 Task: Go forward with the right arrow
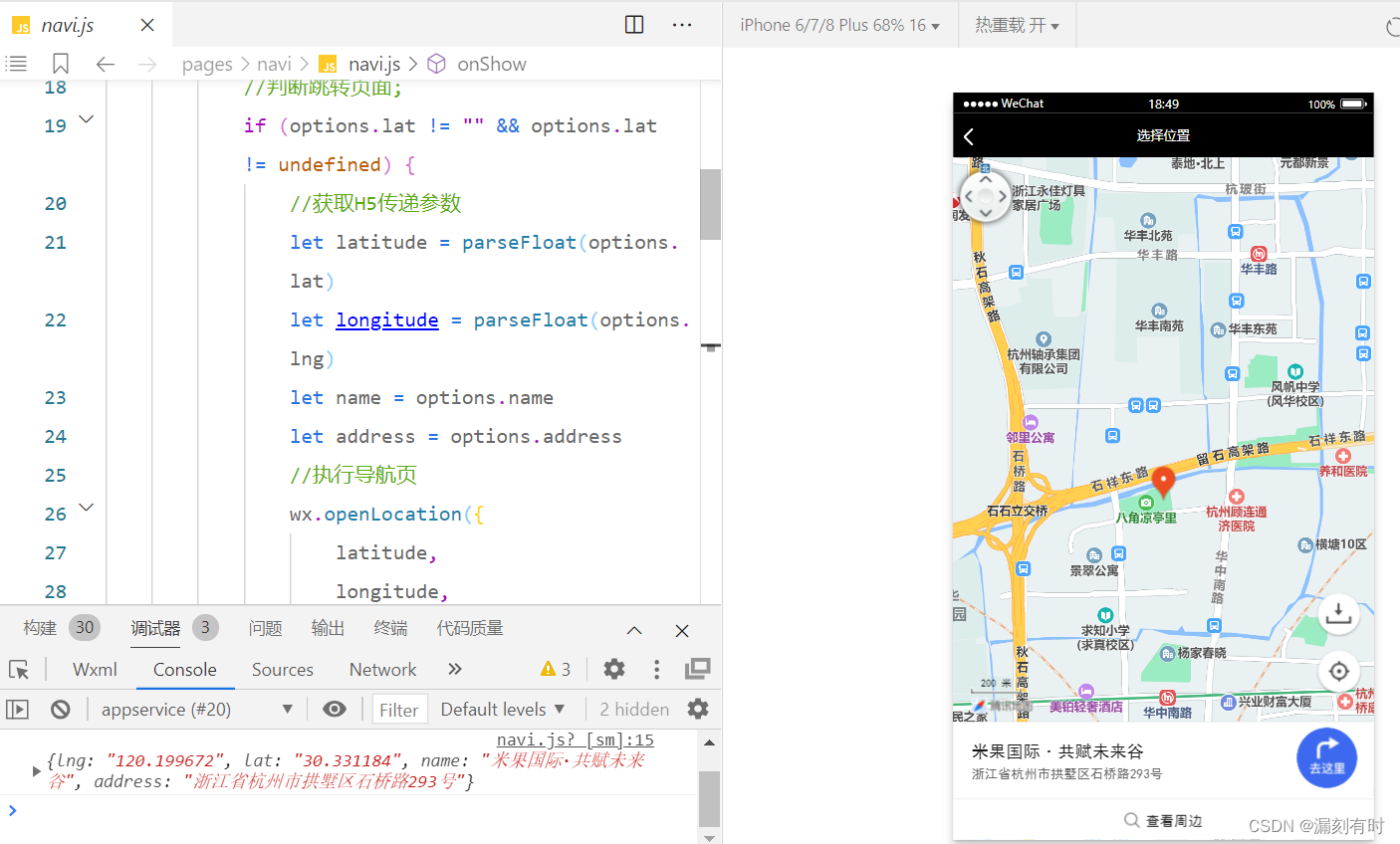[147, 64]
